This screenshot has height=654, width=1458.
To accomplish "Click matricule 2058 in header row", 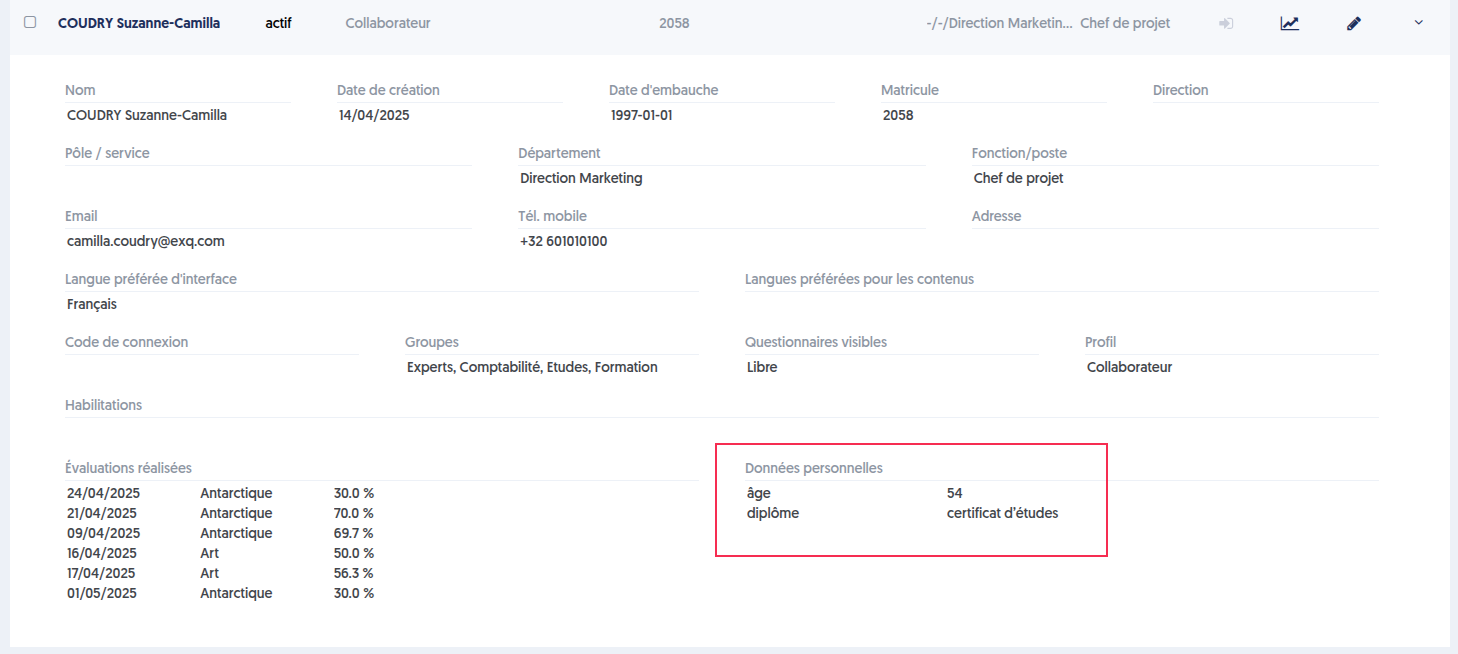I will pyautogui.click(x=674, y=22).
